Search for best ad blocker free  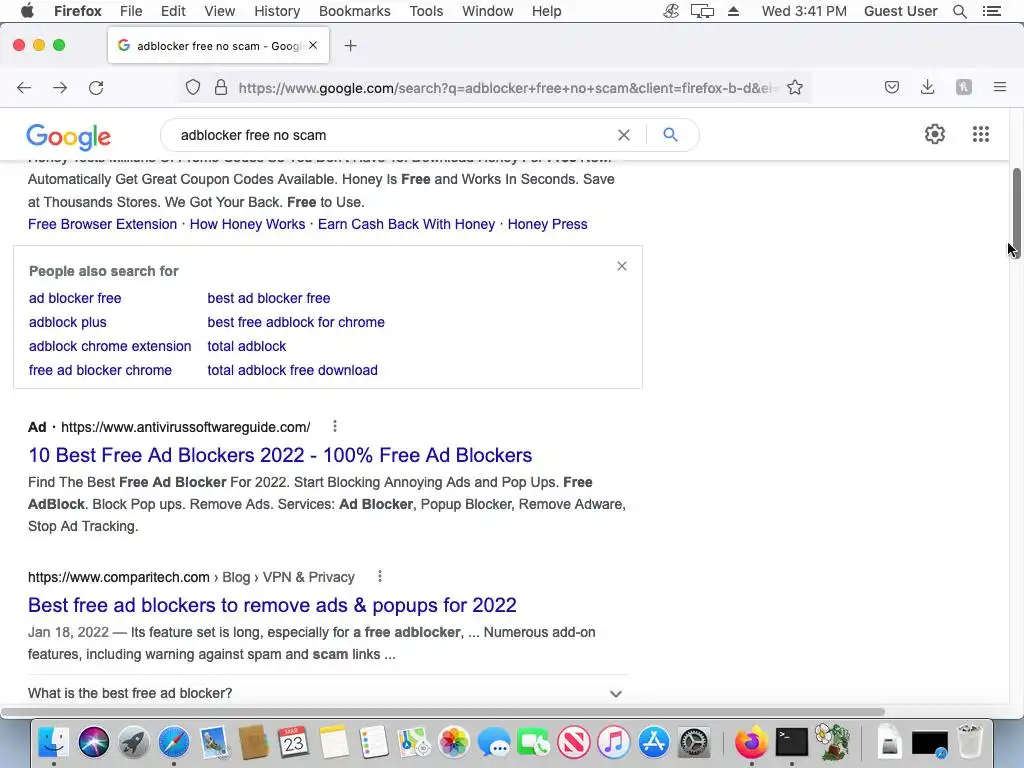coord(268,298)
